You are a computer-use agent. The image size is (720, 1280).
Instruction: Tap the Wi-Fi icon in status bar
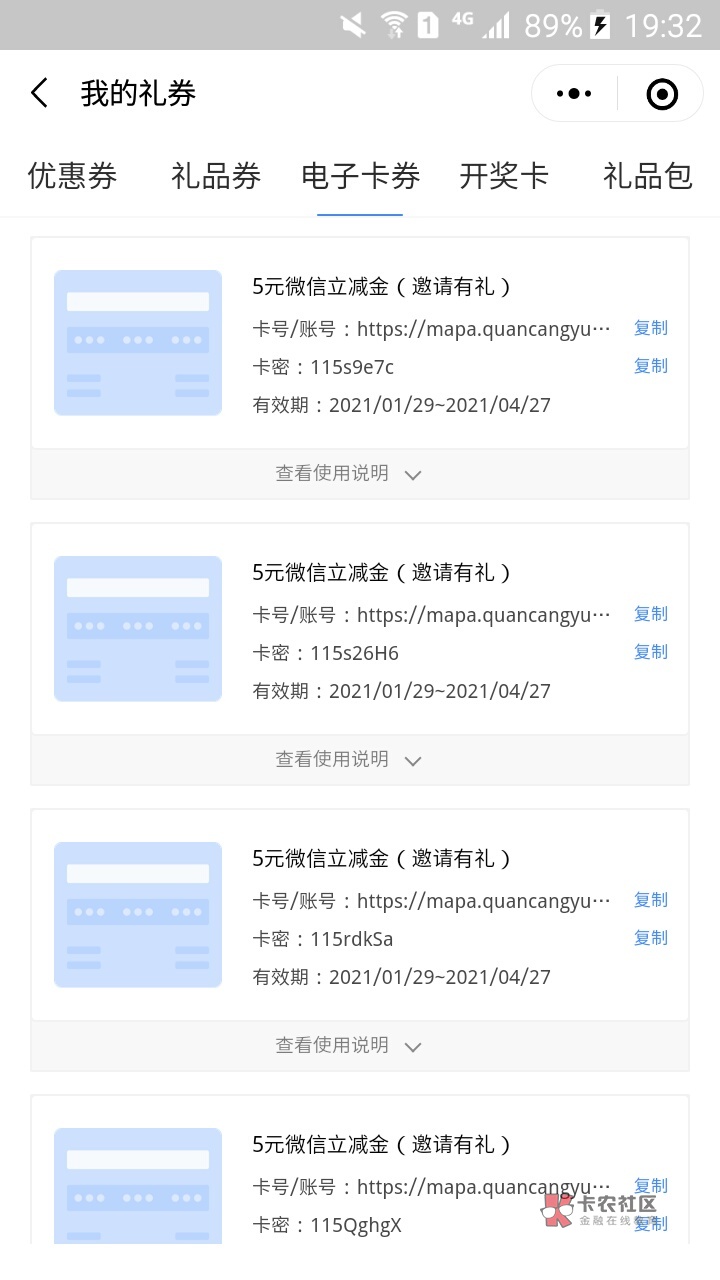[394, 25]
